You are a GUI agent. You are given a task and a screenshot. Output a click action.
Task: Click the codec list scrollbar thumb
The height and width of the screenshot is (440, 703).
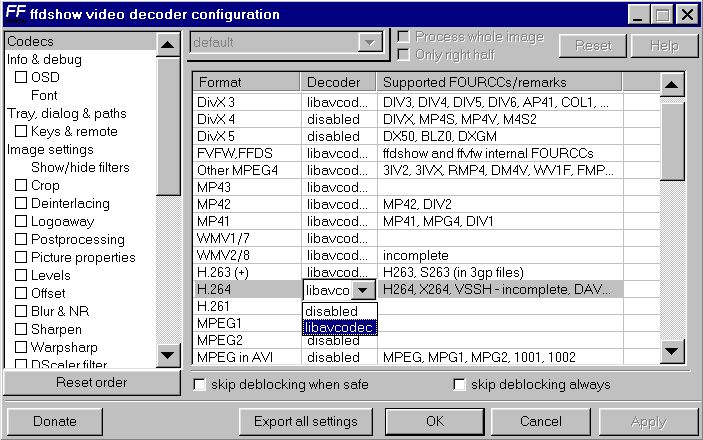tap(672, 140)
